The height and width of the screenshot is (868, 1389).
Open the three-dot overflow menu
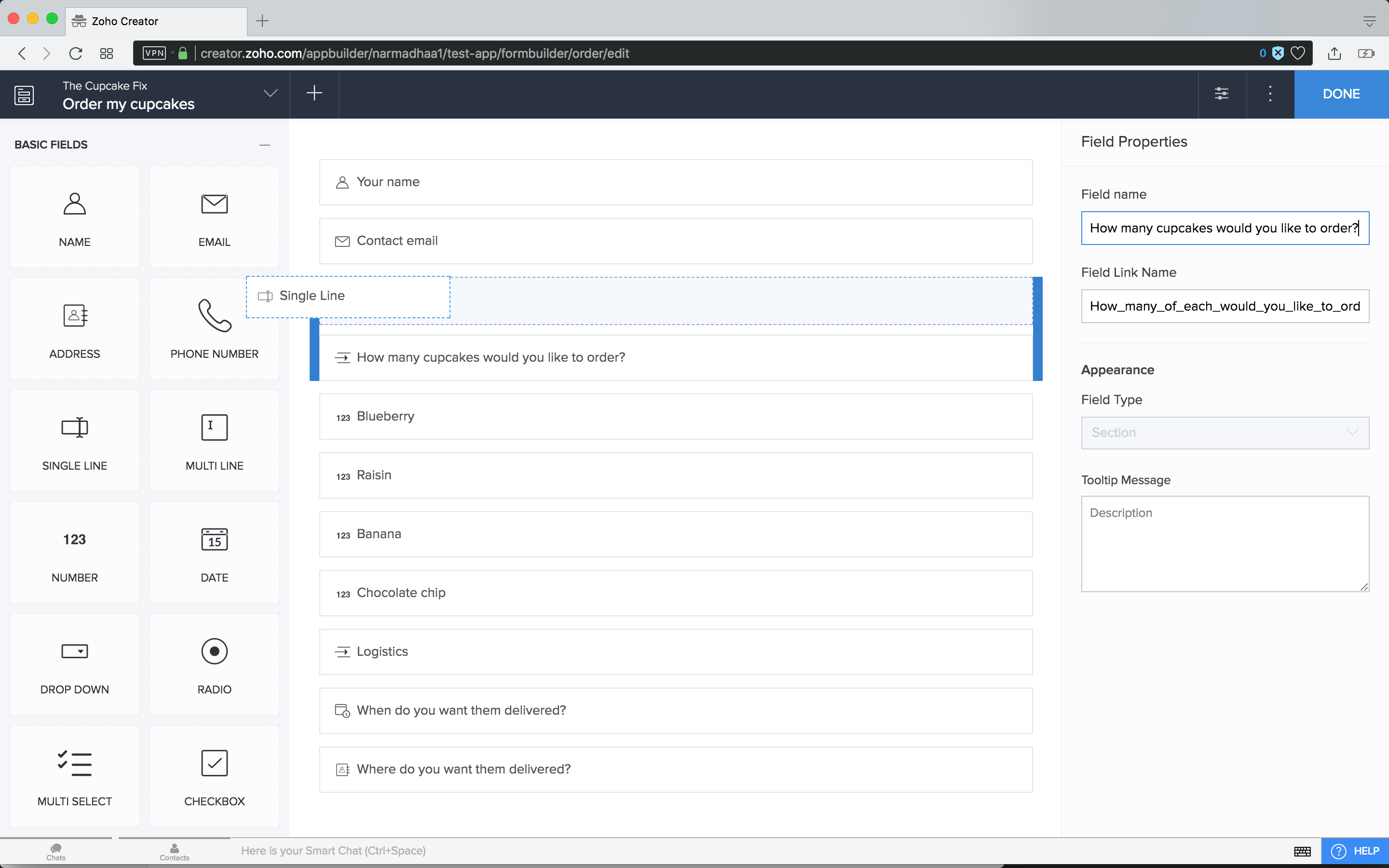[x=1269, y=94]
